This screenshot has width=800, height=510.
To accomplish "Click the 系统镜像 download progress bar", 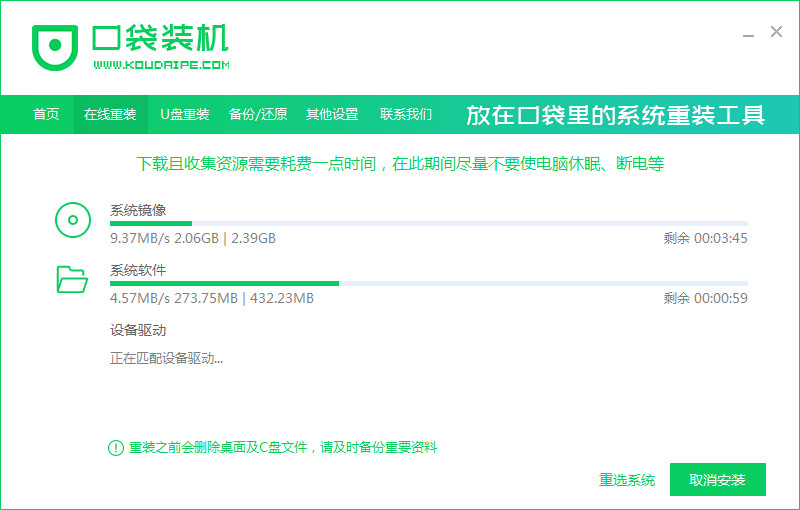I will pos(428,223).
